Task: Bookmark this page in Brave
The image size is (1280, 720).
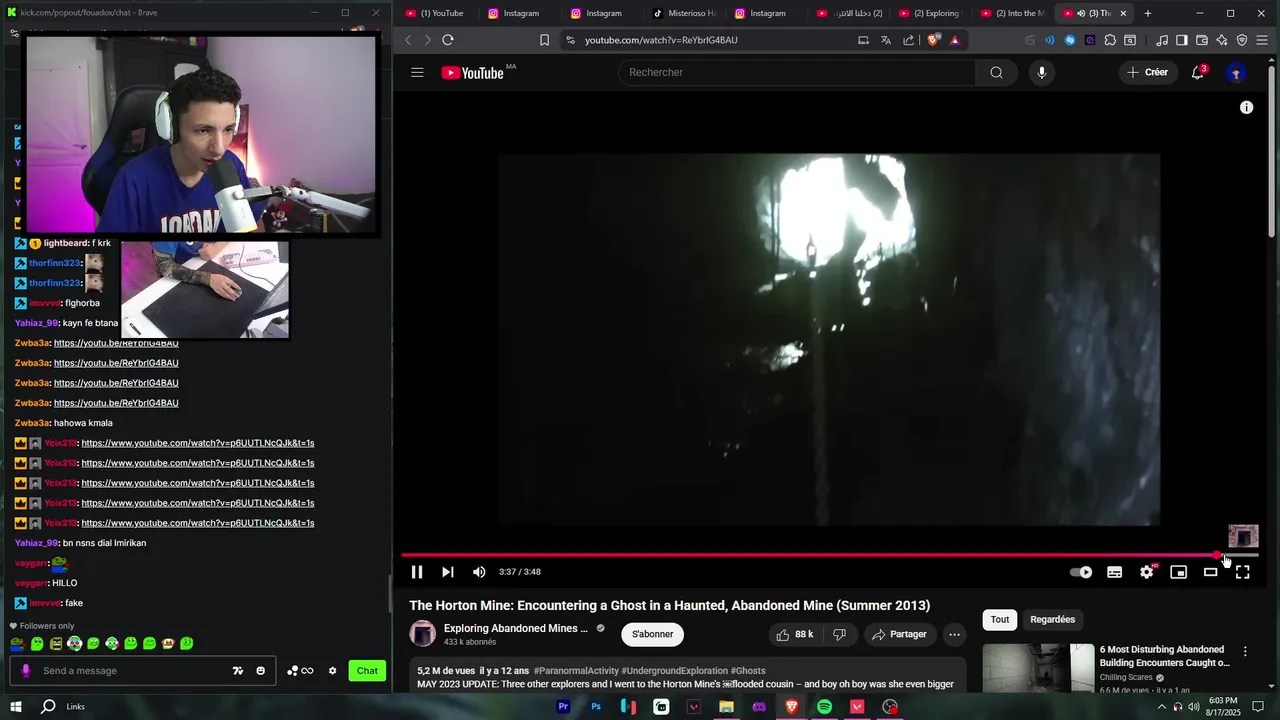Action: 544,40
